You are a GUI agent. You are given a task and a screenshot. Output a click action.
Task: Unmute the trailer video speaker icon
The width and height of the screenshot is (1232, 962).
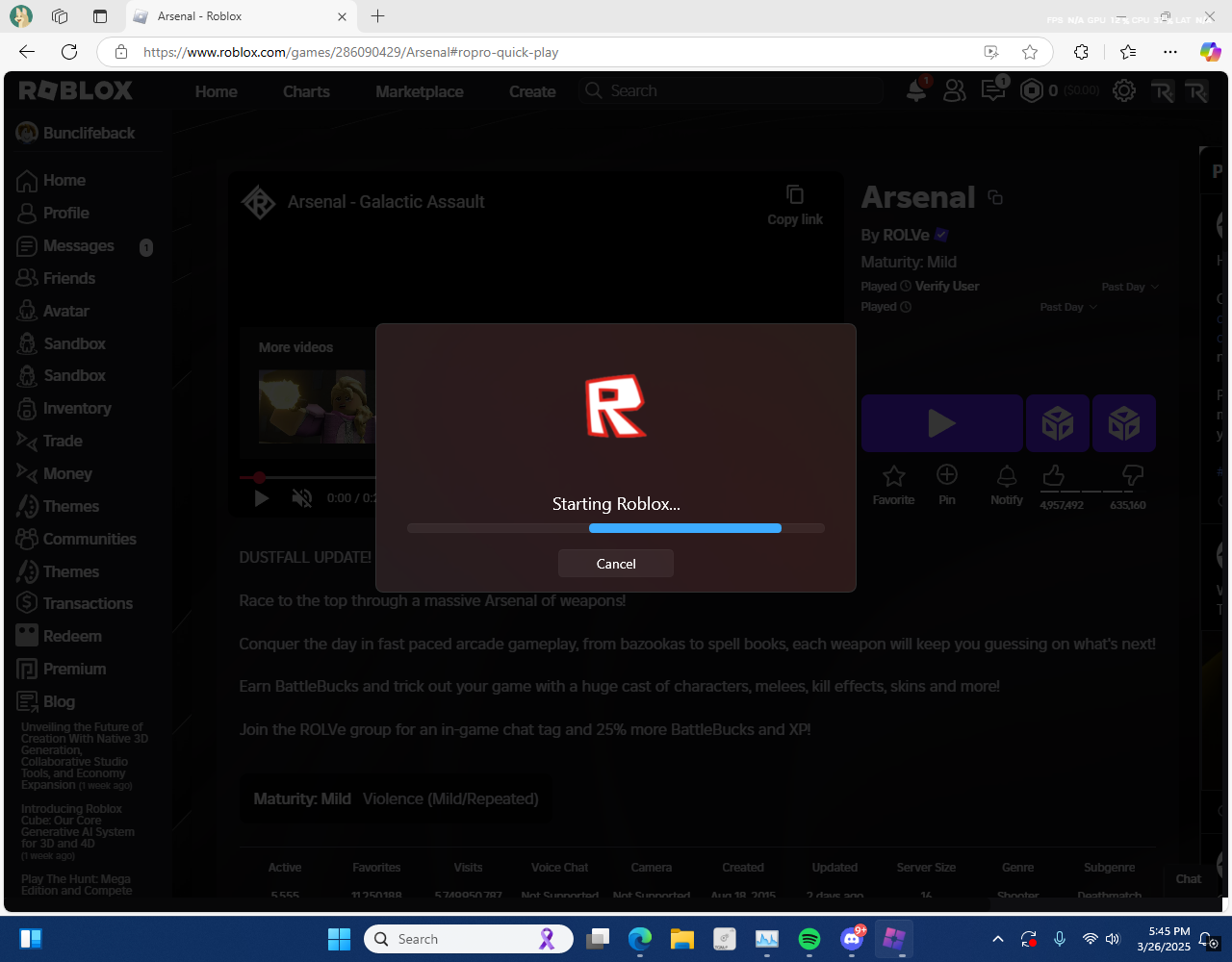pos(302,497)
